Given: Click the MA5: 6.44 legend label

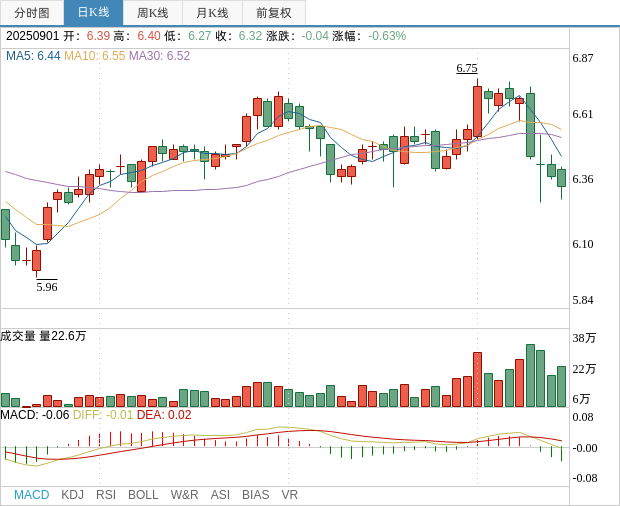Looking at the screenshot, I should [33, 56].
